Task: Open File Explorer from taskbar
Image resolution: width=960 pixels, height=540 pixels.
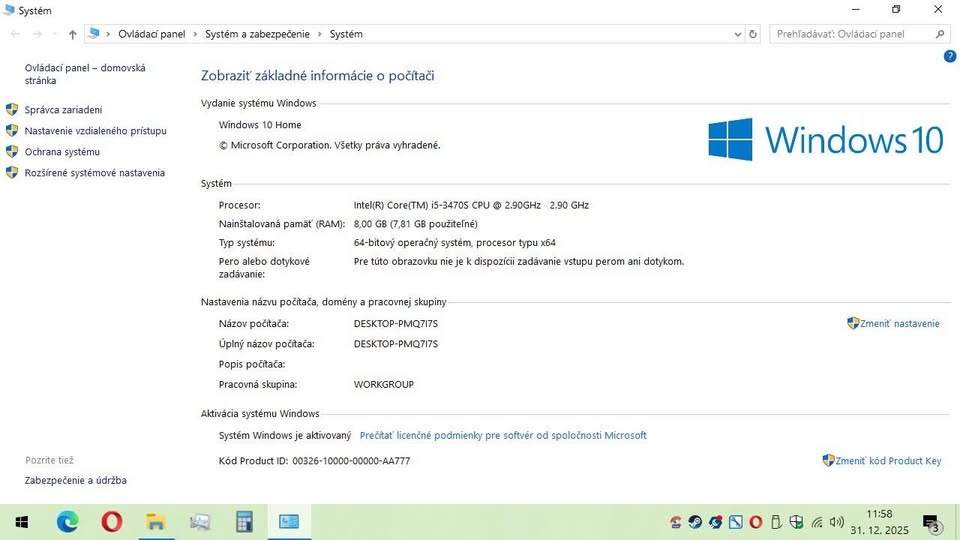Action: (156, 522)
